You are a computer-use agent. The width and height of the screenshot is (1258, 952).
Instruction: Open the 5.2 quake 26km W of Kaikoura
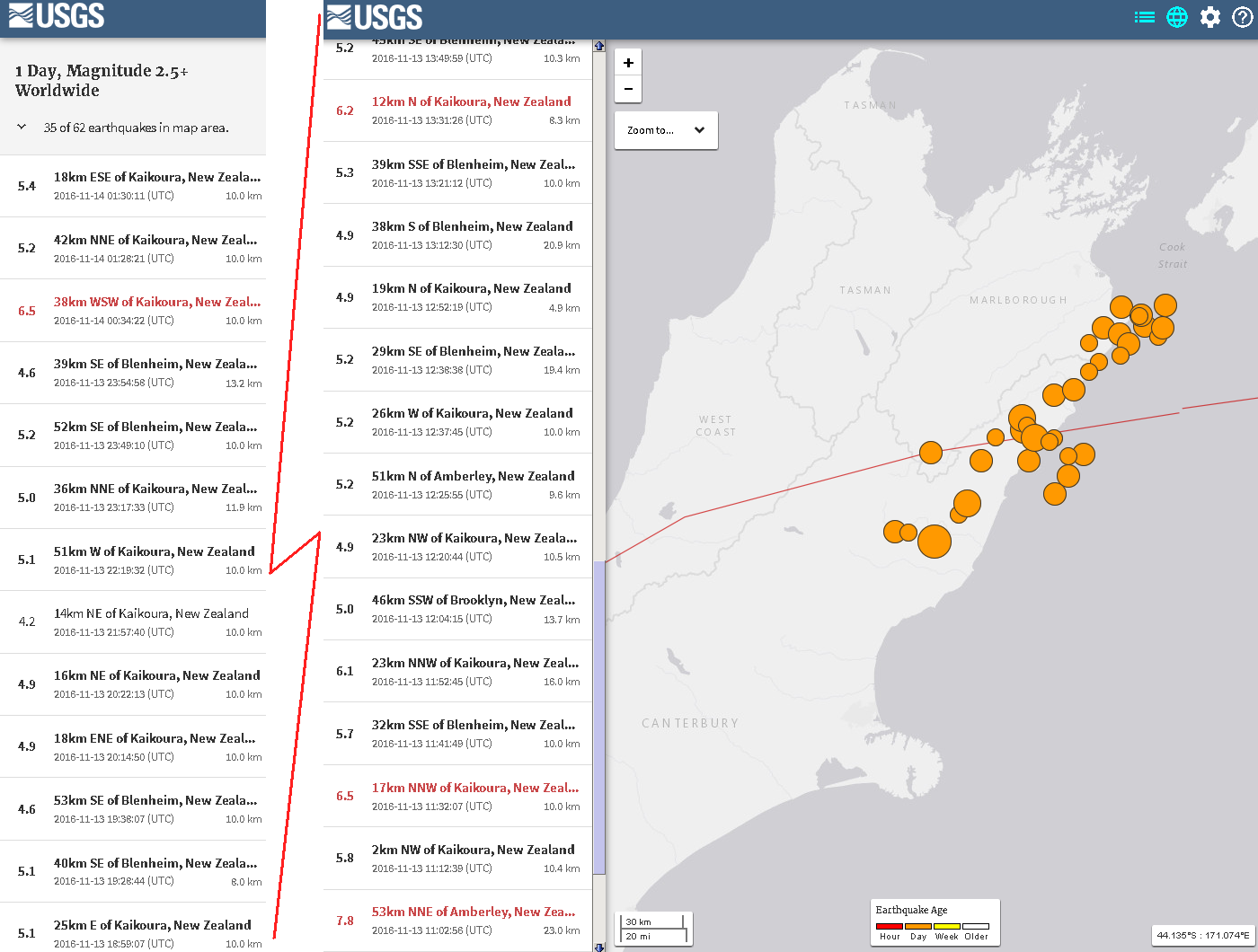[457, 422]
